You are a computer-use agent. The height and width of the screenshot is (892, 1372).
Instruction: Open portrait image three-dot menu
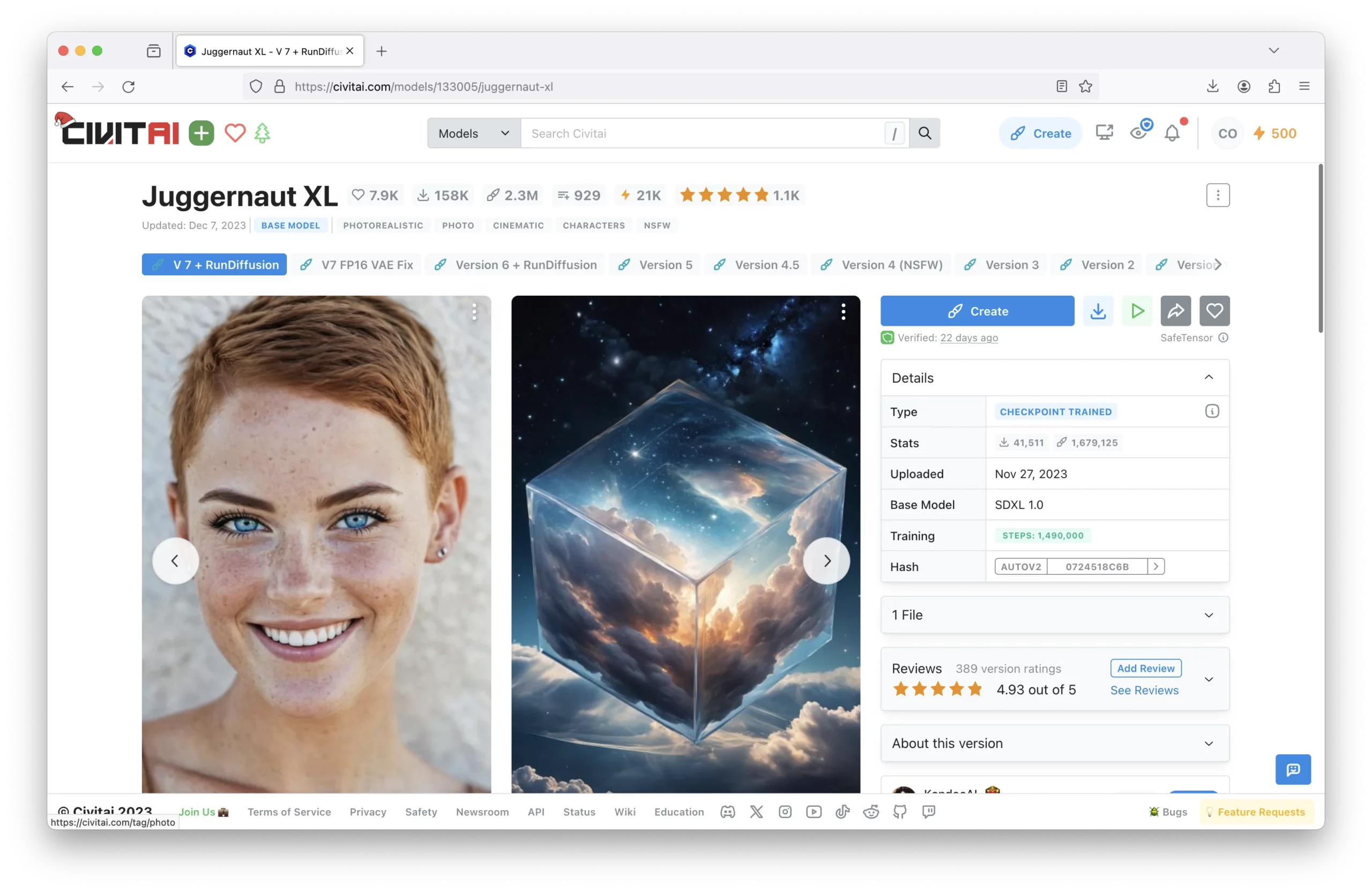pos(474,312)
